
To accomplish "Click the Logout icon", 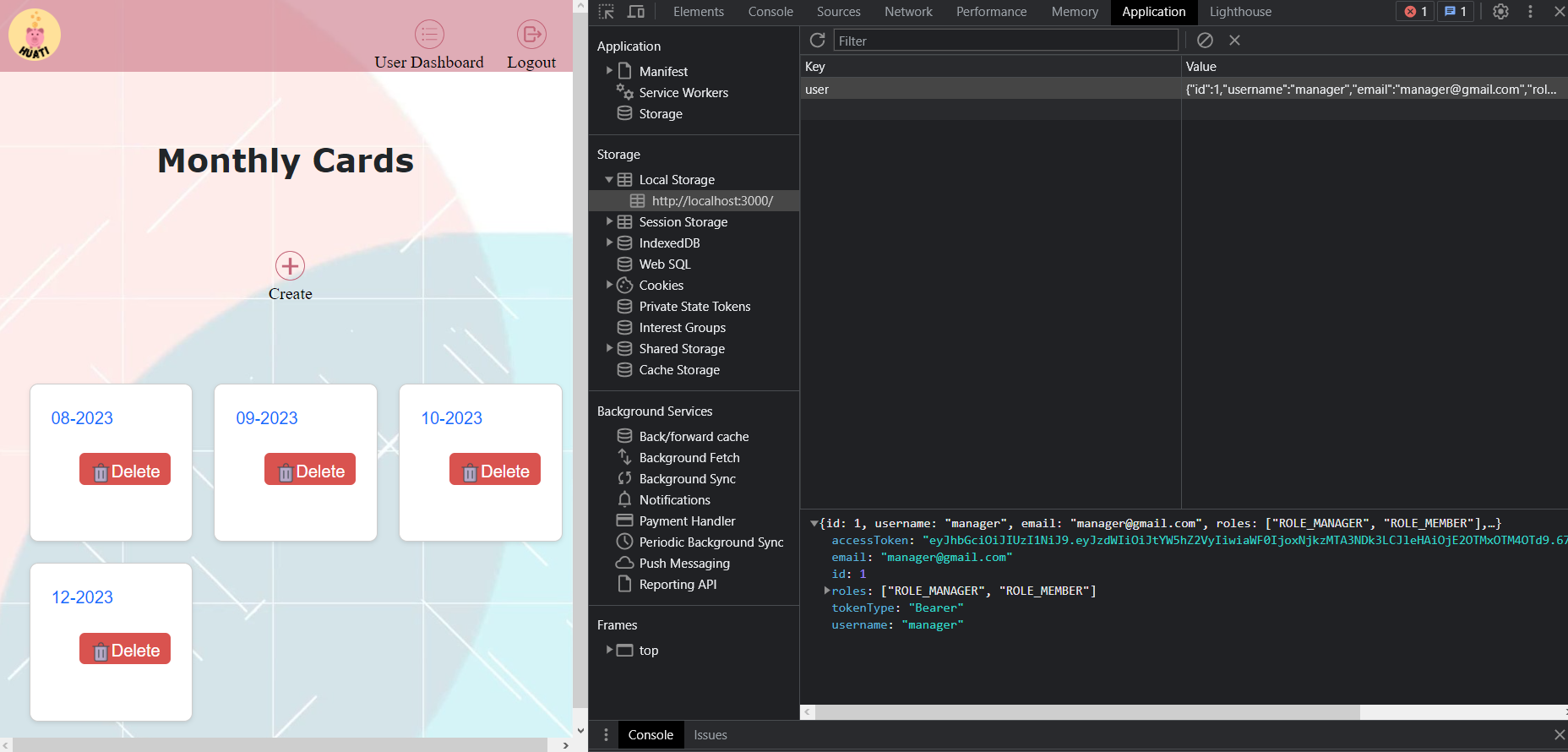I will point(531,34).
